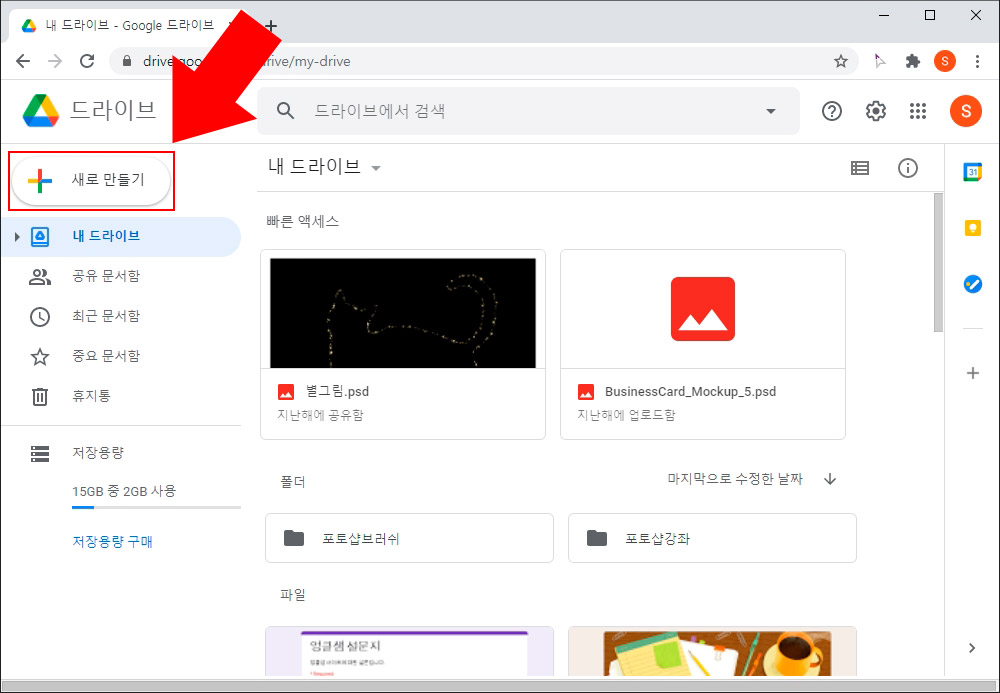The width and height of the screenshot is (1000, 693).
Task: Open the 내 드라이브 header dropdown
Action: [x=376, y=168]
